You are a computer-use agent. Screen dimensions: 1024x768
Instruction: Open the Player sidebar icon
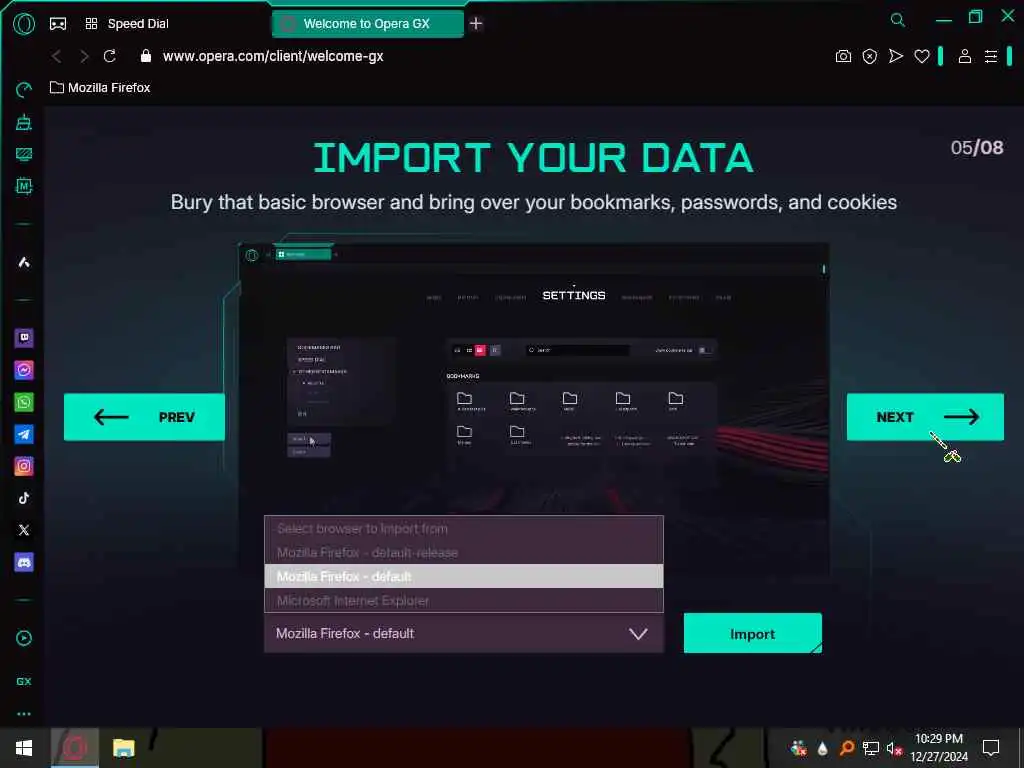click(24, 638)
